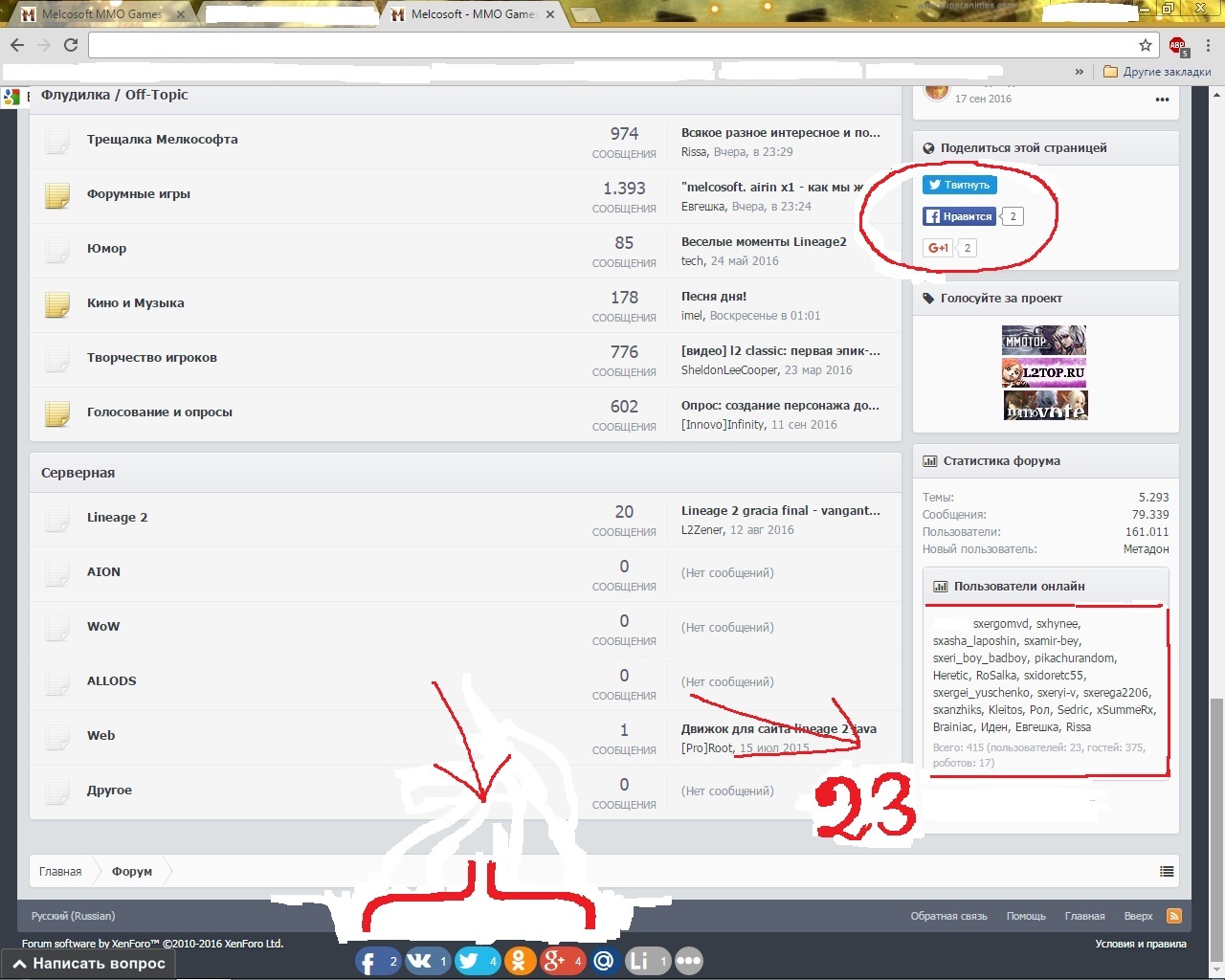The image size is (1225, 980).
Task: Click the Web forum status icon
Action: pos(57,737)
